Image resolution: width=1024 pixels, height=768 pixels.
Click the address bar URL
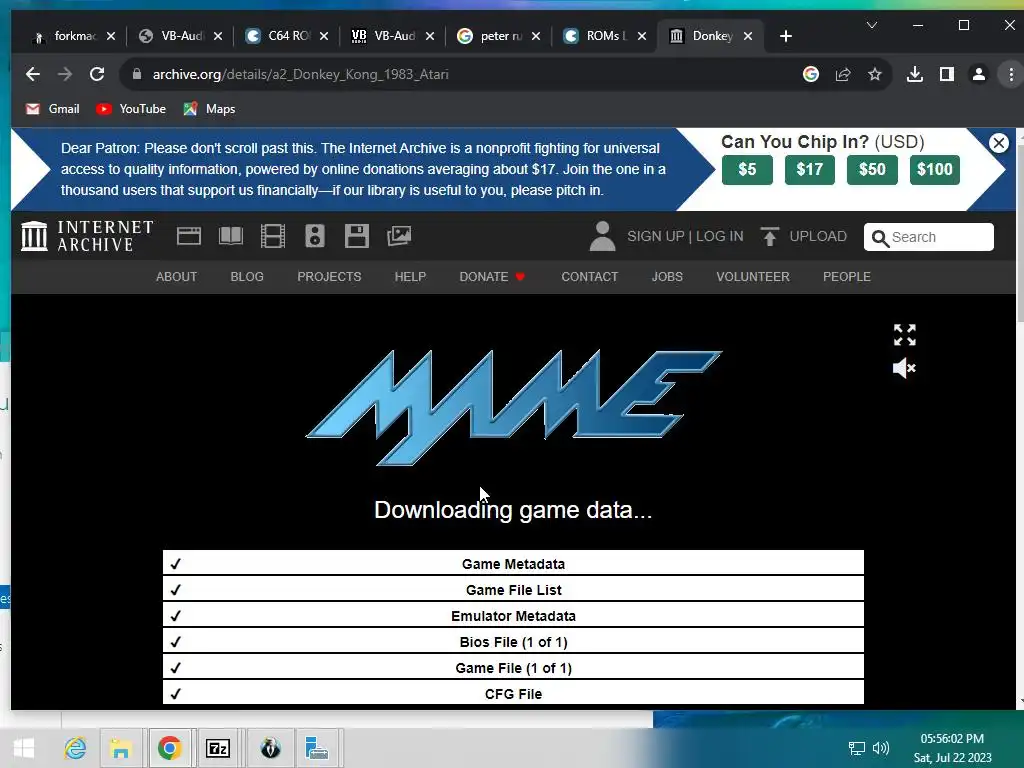[300, 74]
